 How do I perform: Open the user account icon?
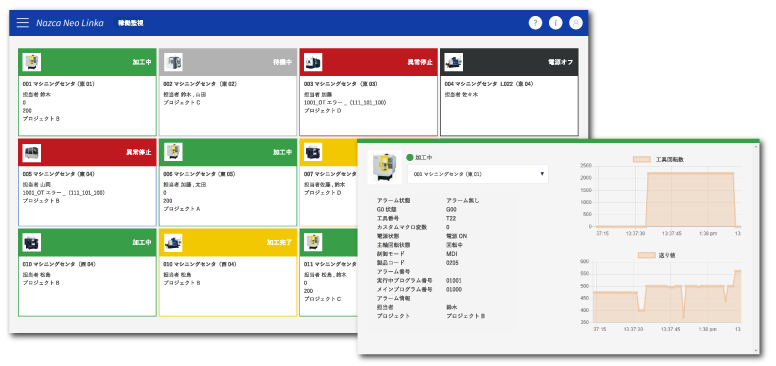576,23
